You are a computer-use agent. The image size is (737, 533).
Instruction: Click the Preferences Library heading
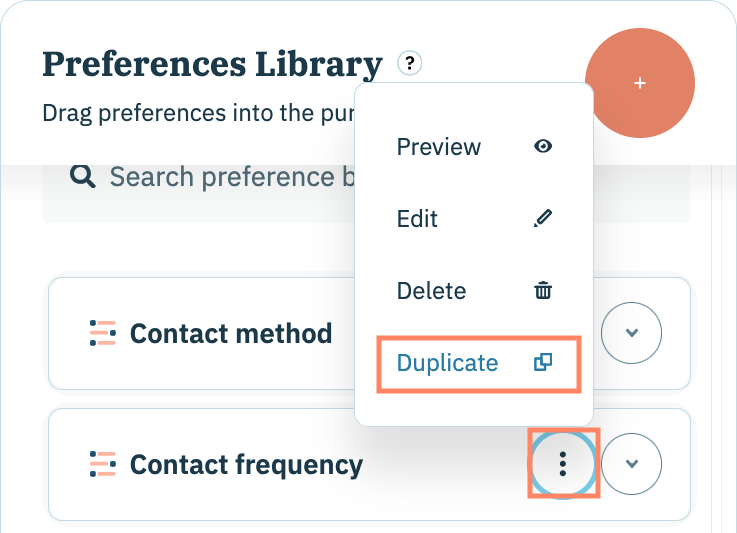pyautogui.click(x=212, y=64)
